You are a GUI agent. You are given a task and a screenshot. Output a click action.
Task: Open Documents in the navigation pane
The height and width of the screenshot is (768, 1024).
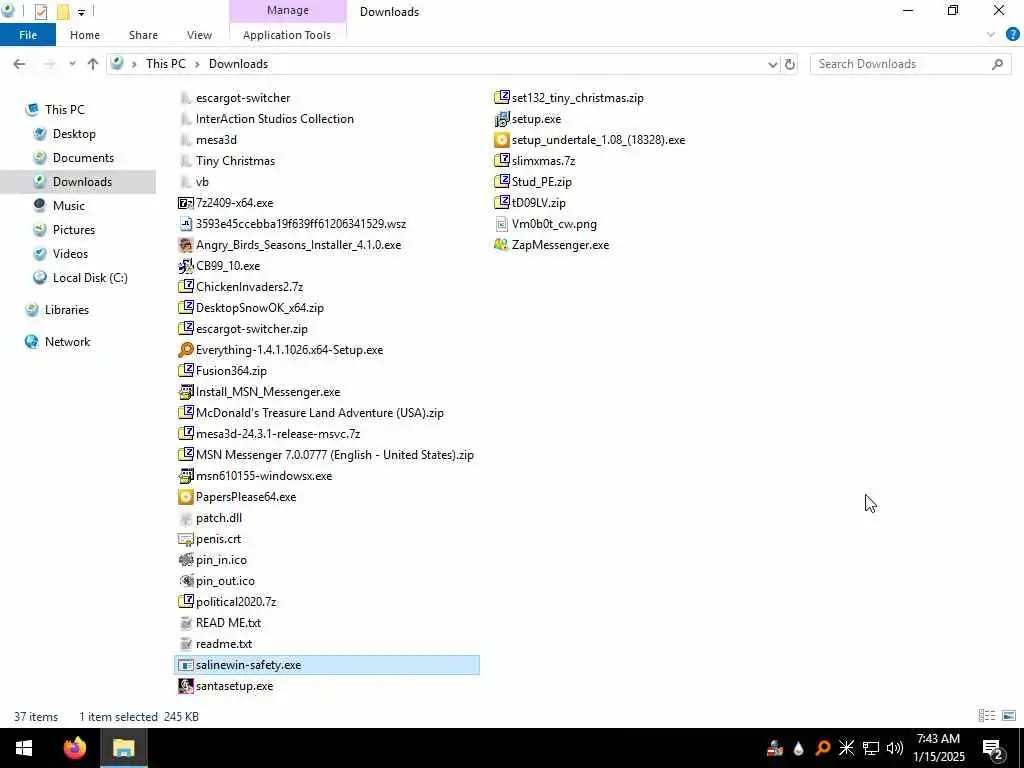(83, 158)
